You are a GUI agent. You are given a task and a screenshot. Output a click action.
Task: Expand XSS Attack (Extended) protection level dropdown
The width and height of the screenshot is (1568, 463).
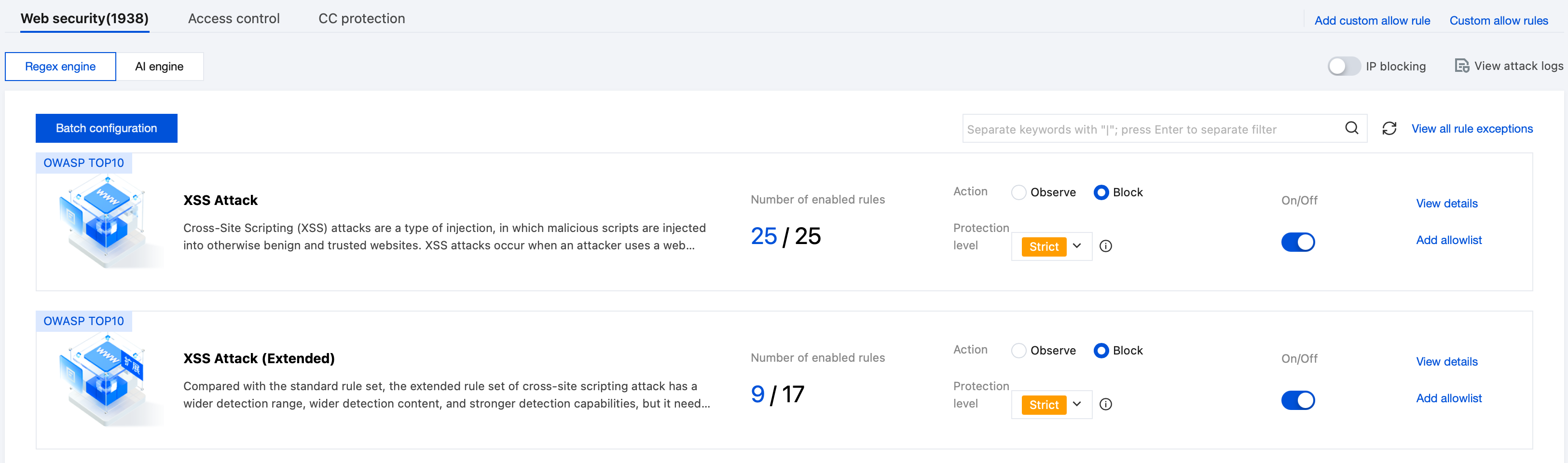[1052, 405]
